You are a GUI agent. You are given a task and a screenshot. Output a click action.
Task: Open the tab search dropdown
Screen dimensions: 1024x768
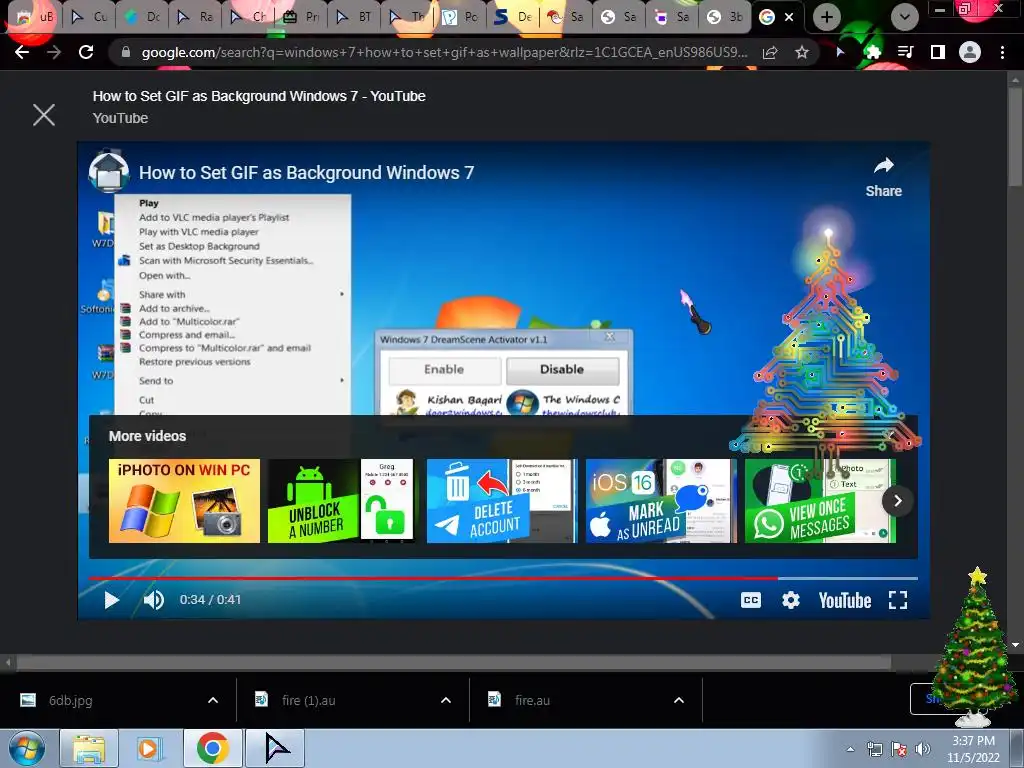coord(904,17)
